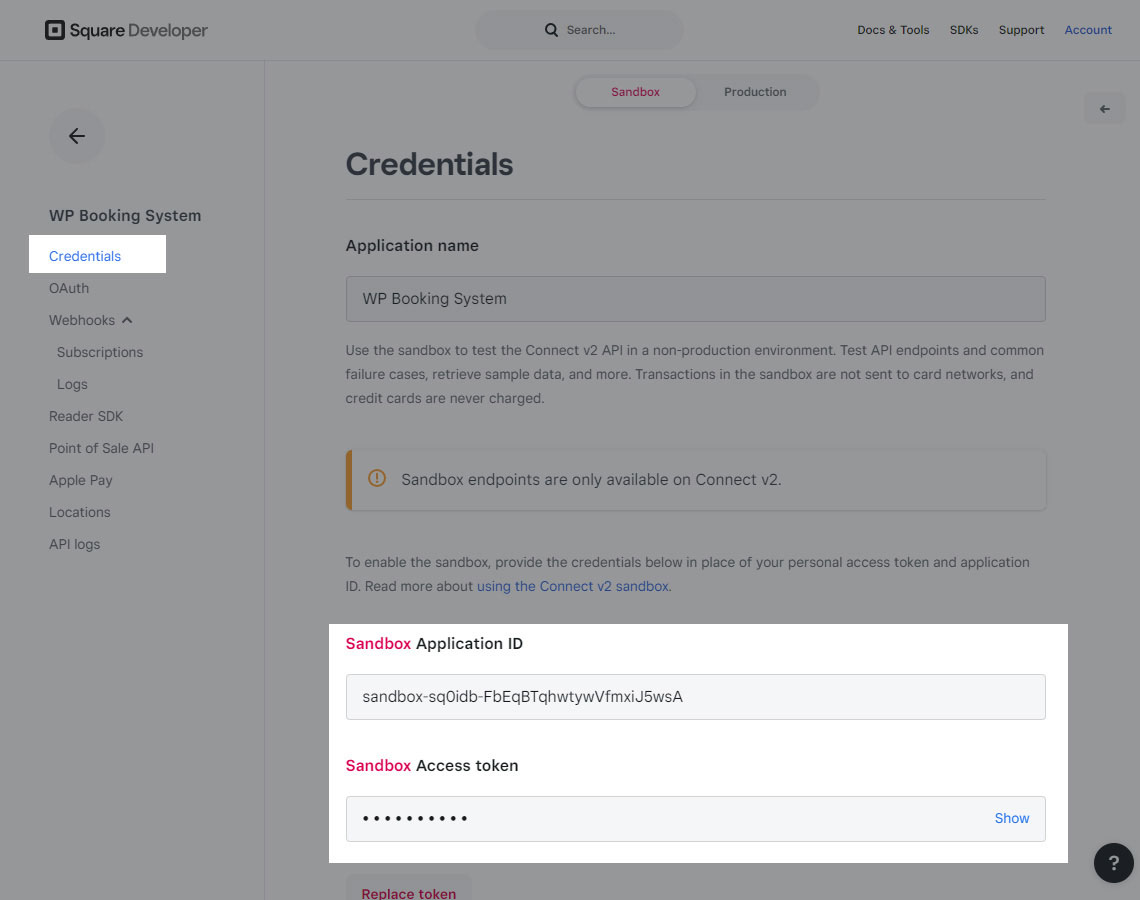Open the help question mark button
The width and height of the screenshot is (1140, 900).
click(x=1113, y=862)
